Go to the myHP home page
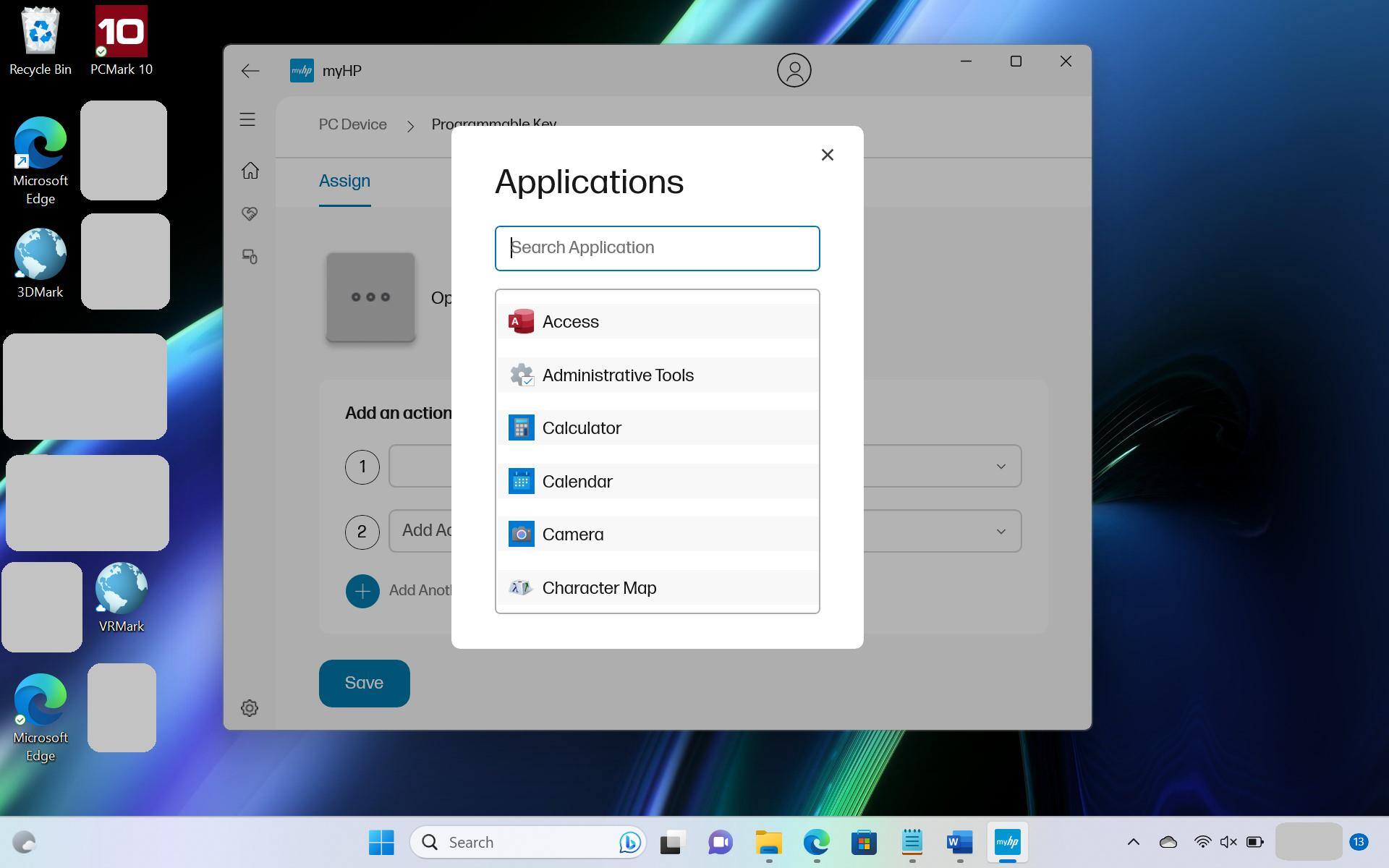 click(250, 171)
